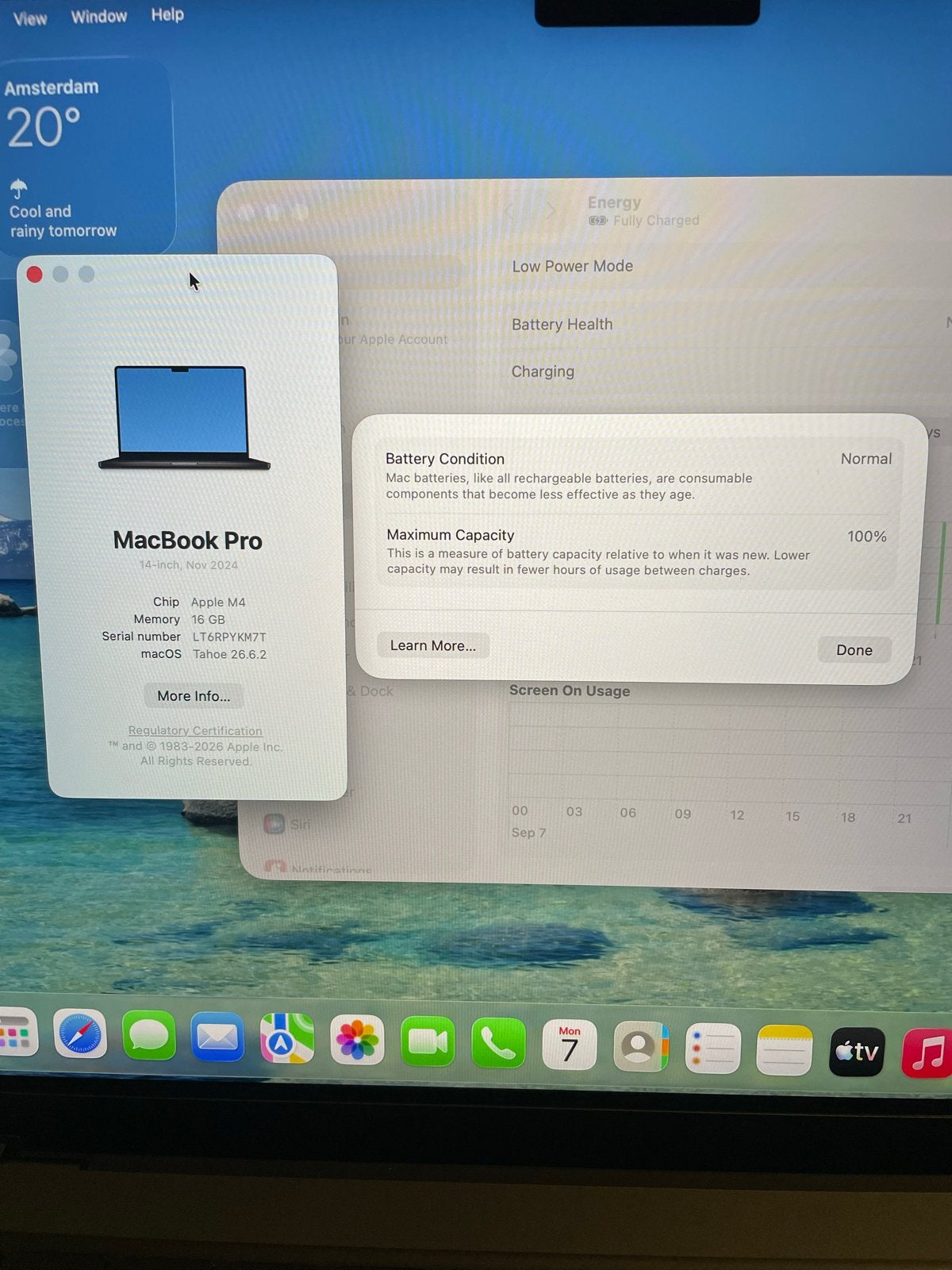Click the Energy title in Settings window
This screenshot has width=952, height=1270.
coord(614,202)
